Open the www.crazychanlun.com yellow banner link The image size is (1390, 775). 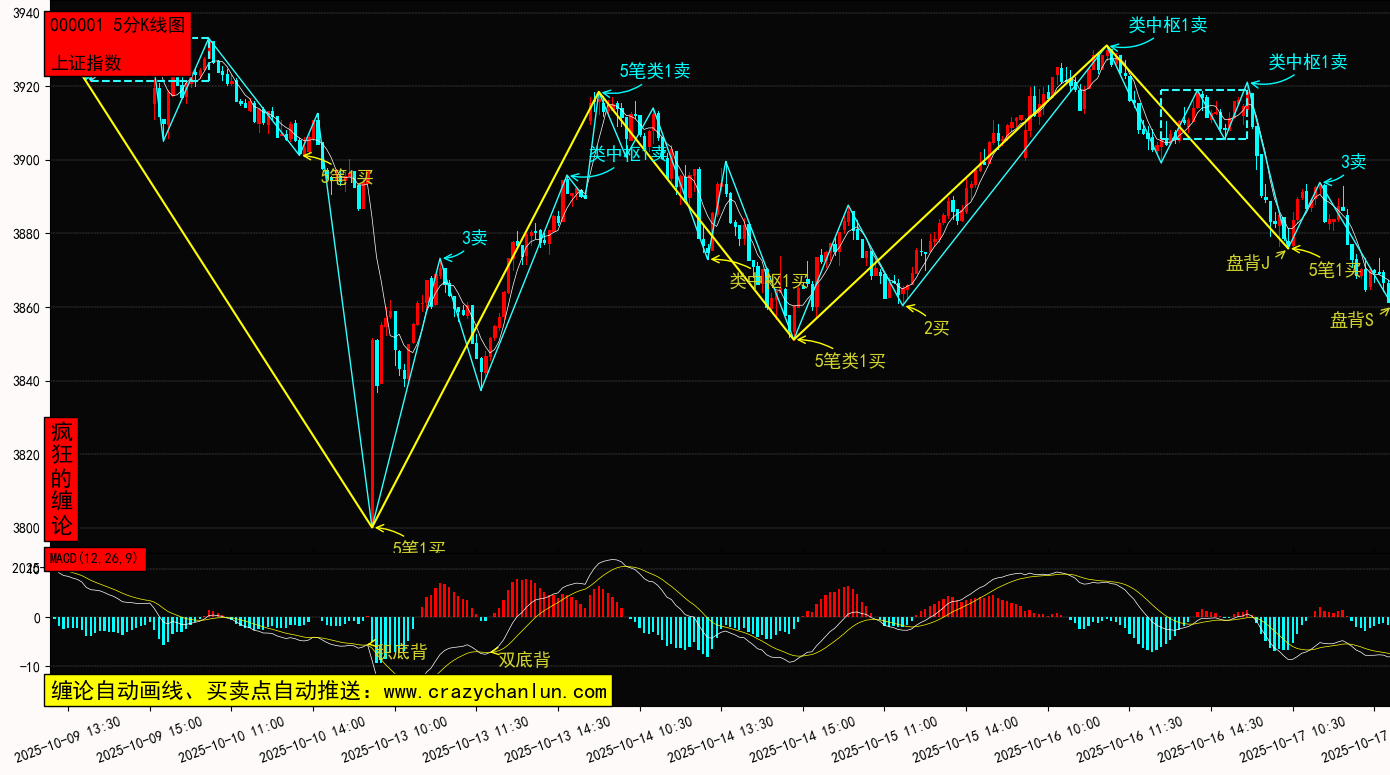[328, 691]
